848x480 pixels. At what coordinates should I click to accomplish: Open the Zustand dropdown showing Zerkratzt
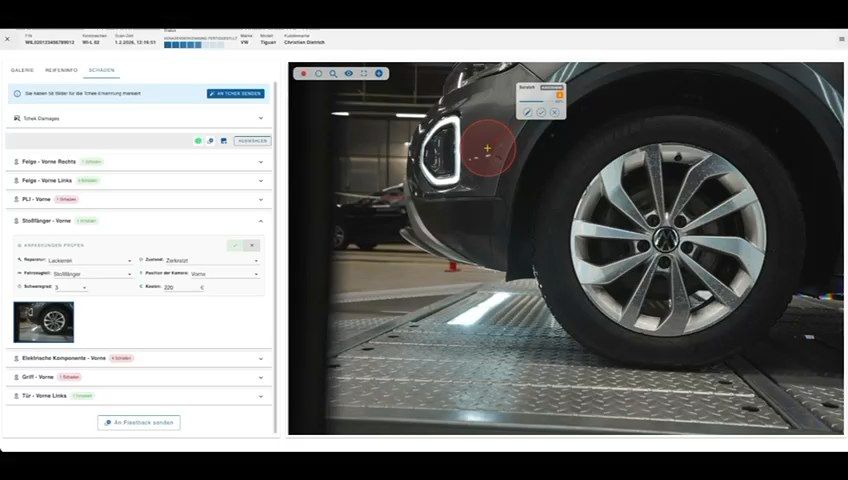point(212,261)
